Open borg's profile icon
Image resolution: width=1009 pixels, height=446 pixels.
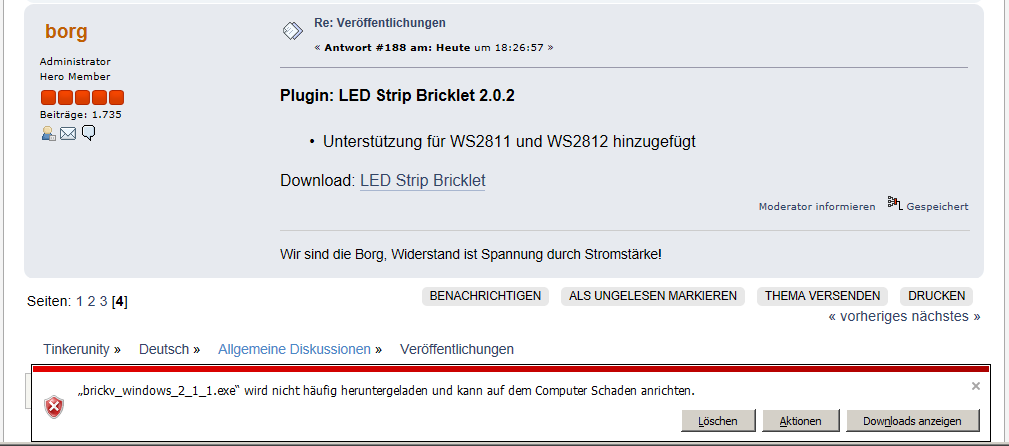point(48,133)
